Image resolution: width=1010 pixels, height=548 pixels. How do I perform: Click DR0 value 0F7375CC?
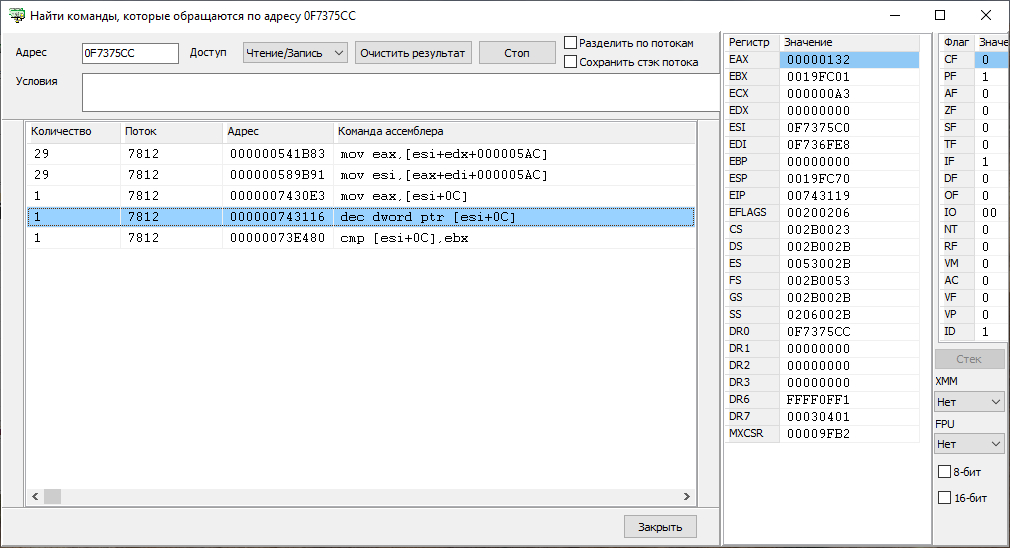[849, 332]
